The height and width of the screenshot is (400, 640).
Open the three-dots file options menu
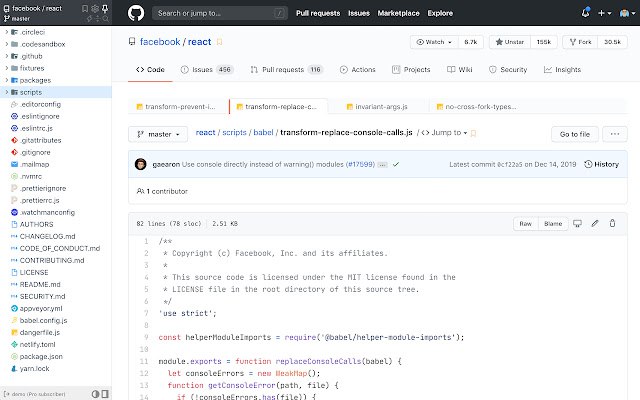pyautogui.click(x=615, y=134)
